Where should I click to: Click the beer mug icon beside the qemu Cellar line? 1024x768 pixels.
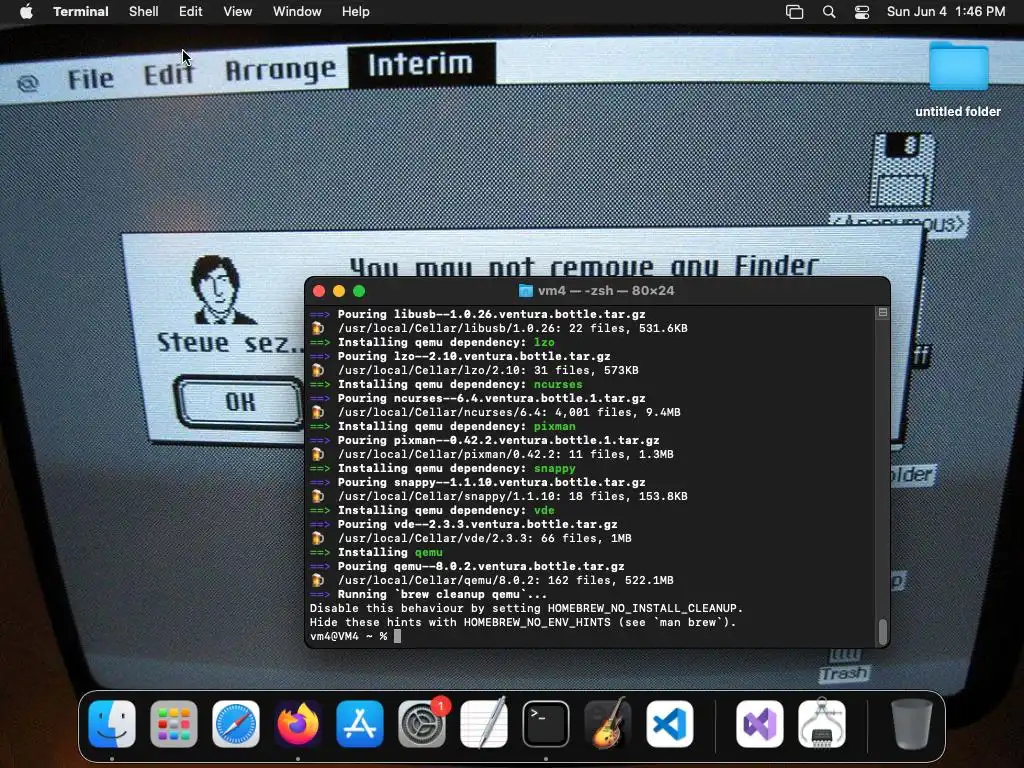[x=318, y=580]
